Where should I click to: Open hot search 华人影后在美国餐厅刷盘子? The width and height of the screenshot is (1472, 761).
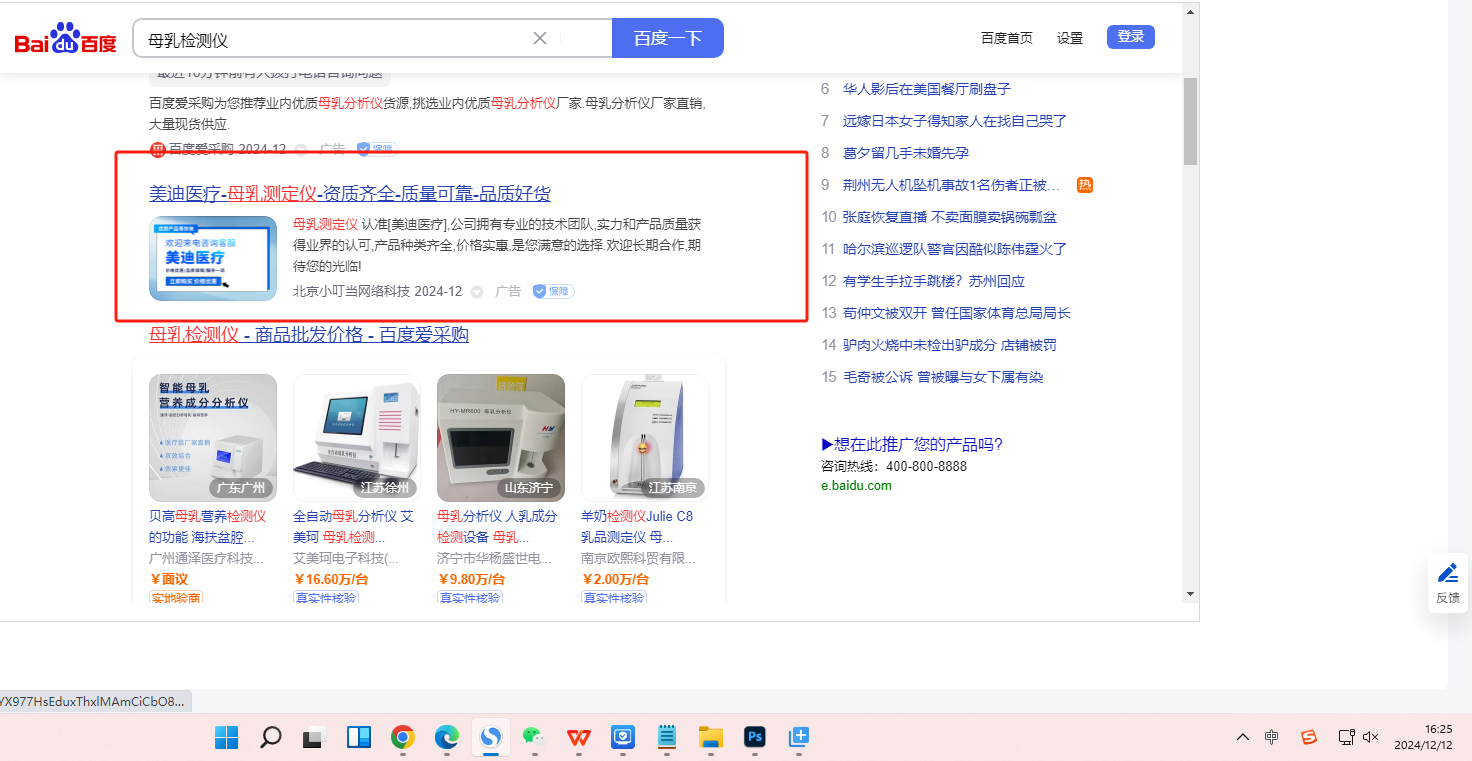coord(927,89)
